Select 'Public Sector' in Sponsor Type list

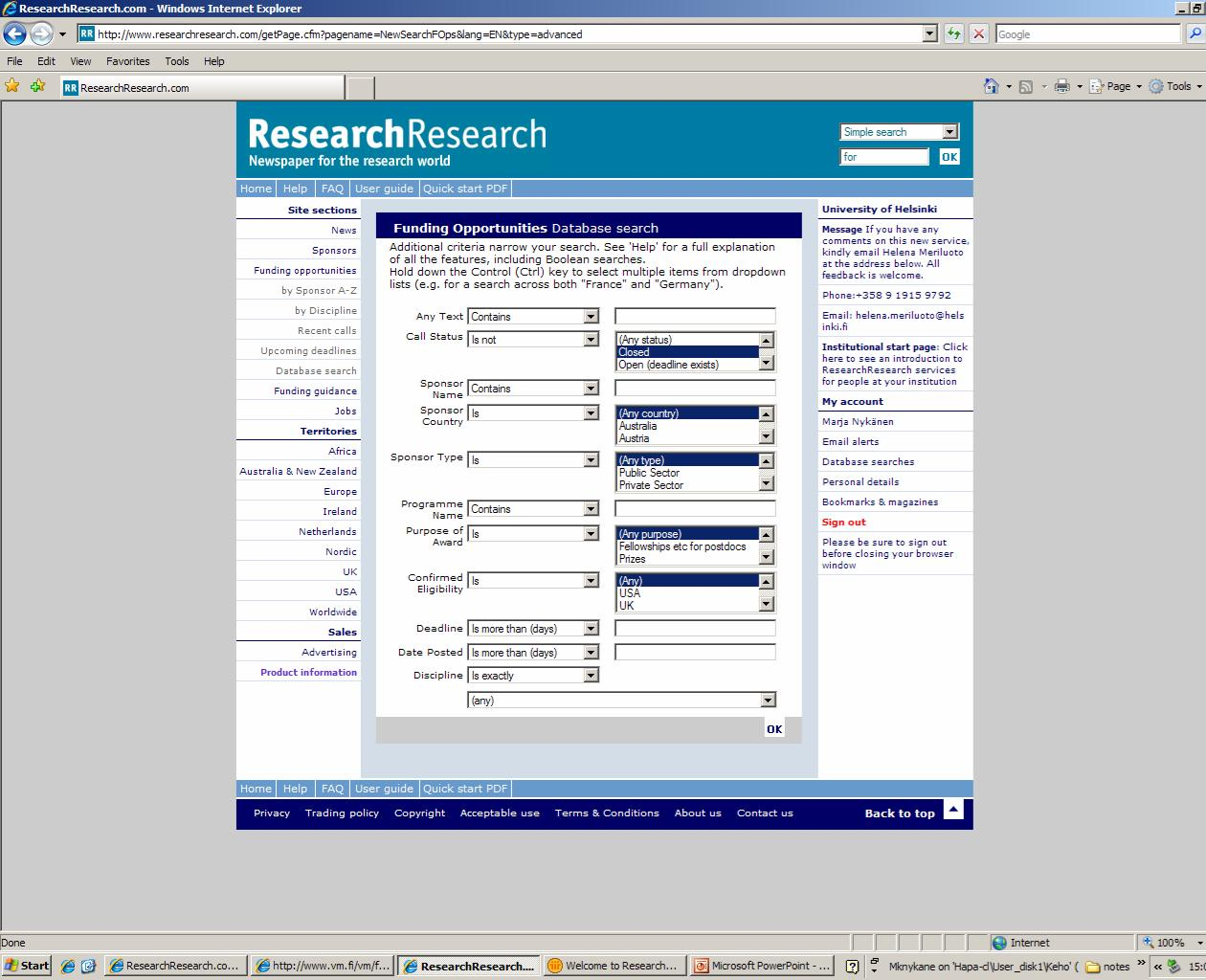coord(687,473)
